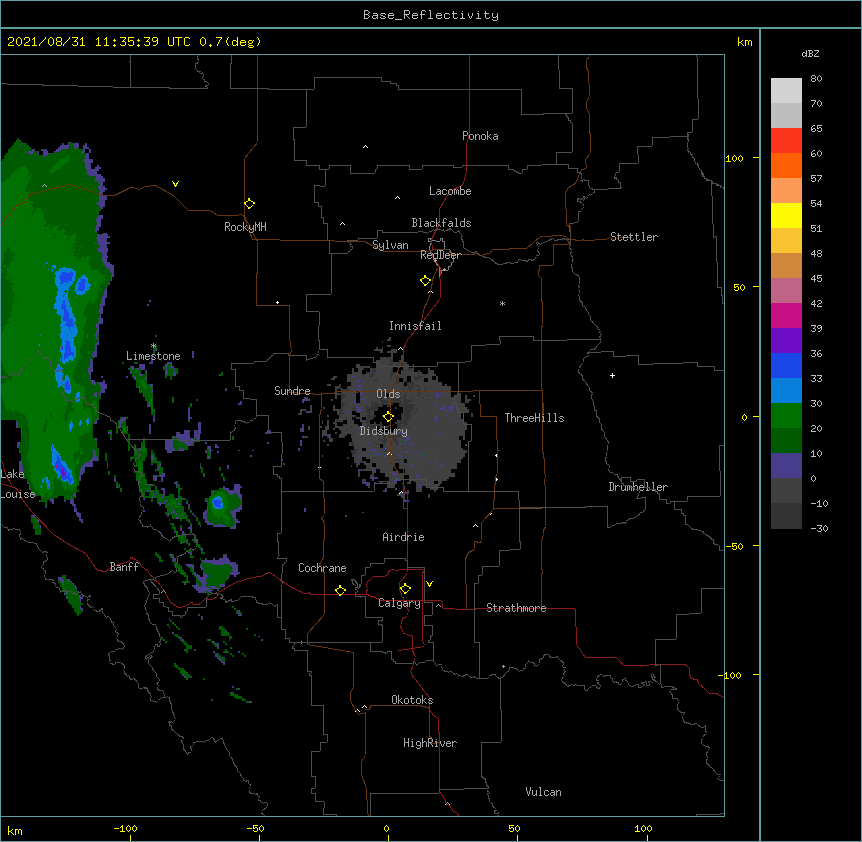
Task: Click the Cochrane town label
Action: (x=322, y=568)
